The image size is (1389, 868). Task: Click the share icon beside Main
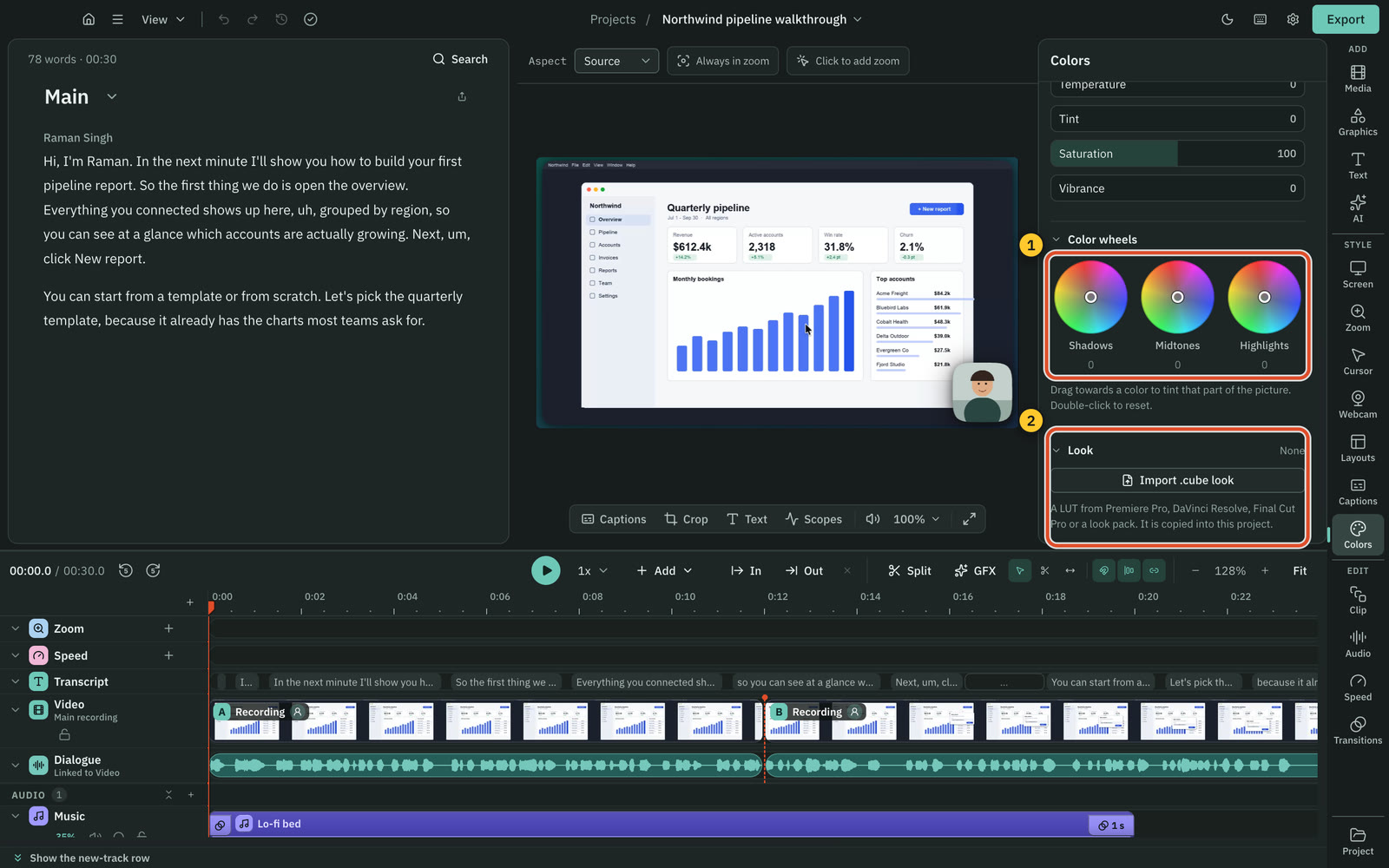point(462,96)
